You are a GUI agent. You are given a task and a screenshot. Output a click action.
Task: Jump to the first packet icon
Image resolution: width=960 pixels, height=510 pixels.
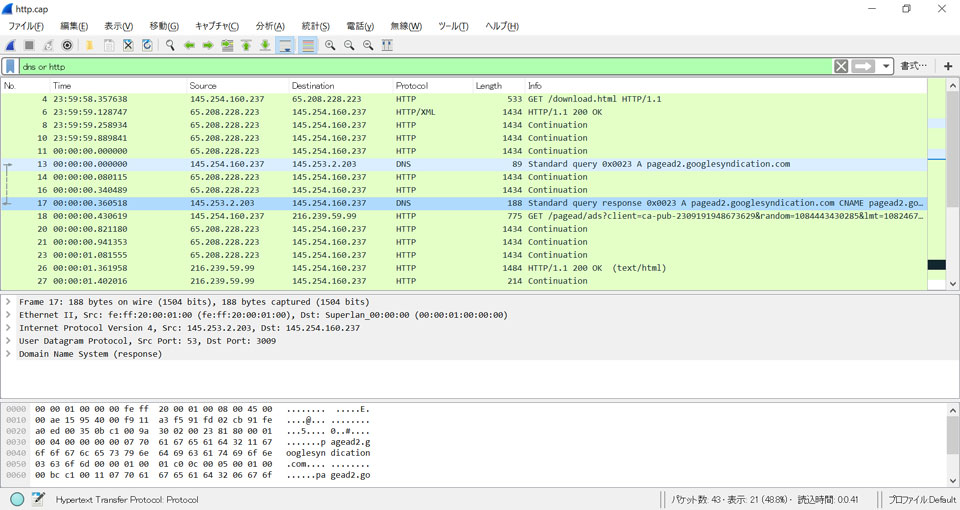click(x=246, y=45)
